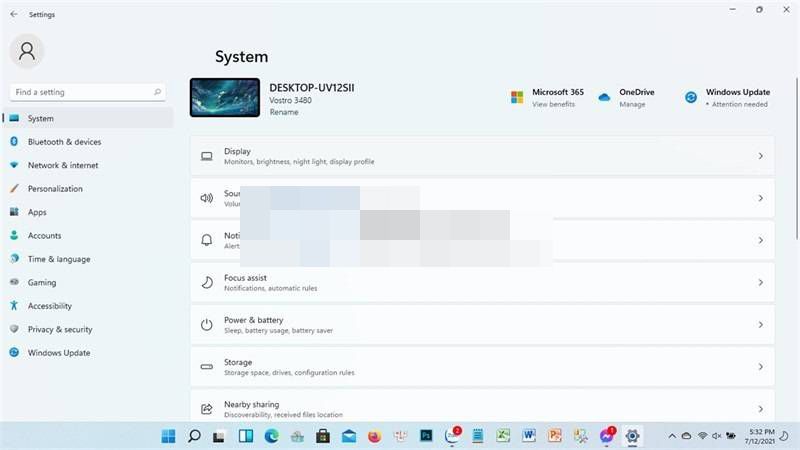800x450 pixels.
Task: Select System in the sidebar
Action: click(88, 118)
